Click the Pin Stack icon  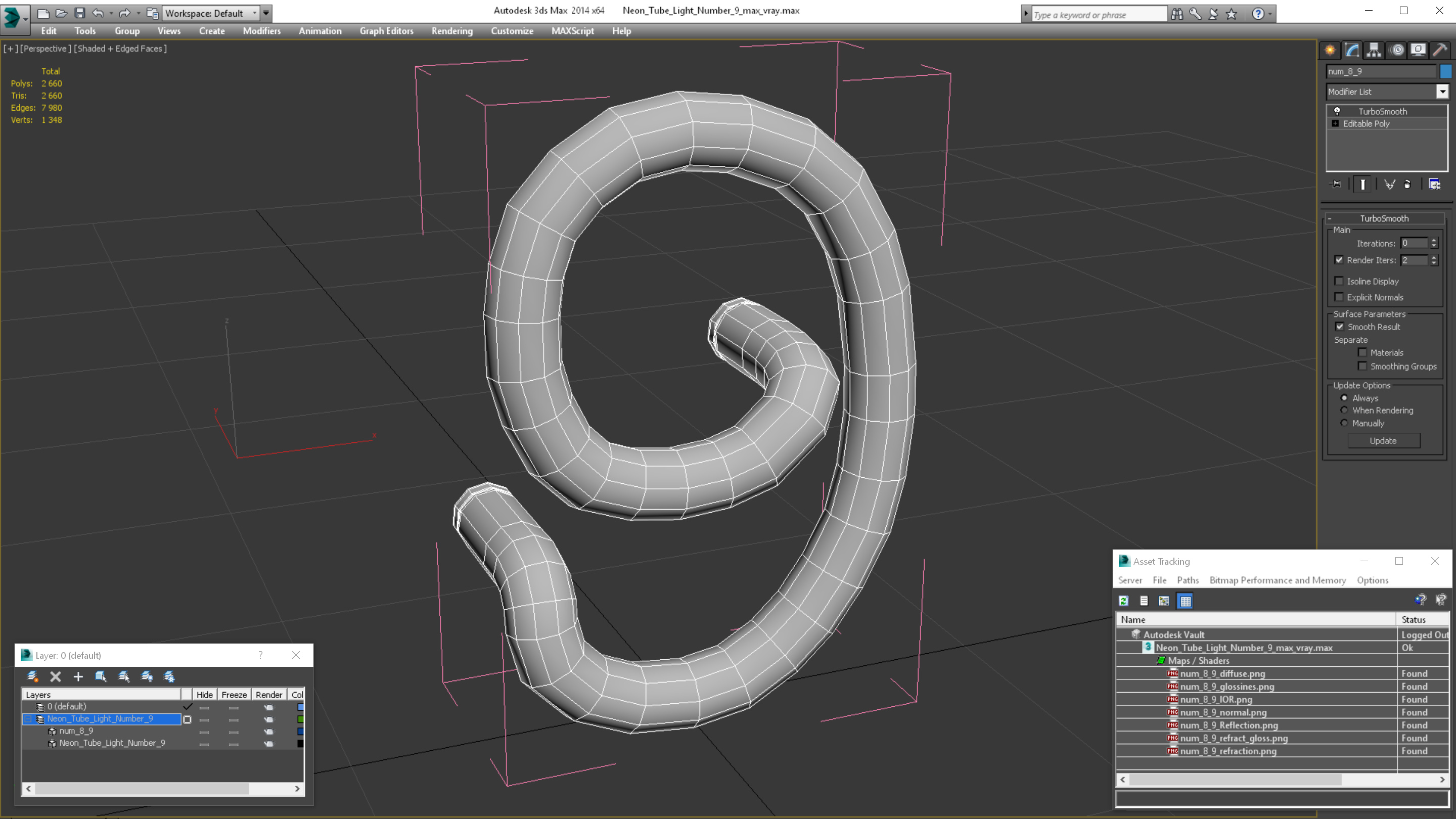click(x=1336, y=184)
